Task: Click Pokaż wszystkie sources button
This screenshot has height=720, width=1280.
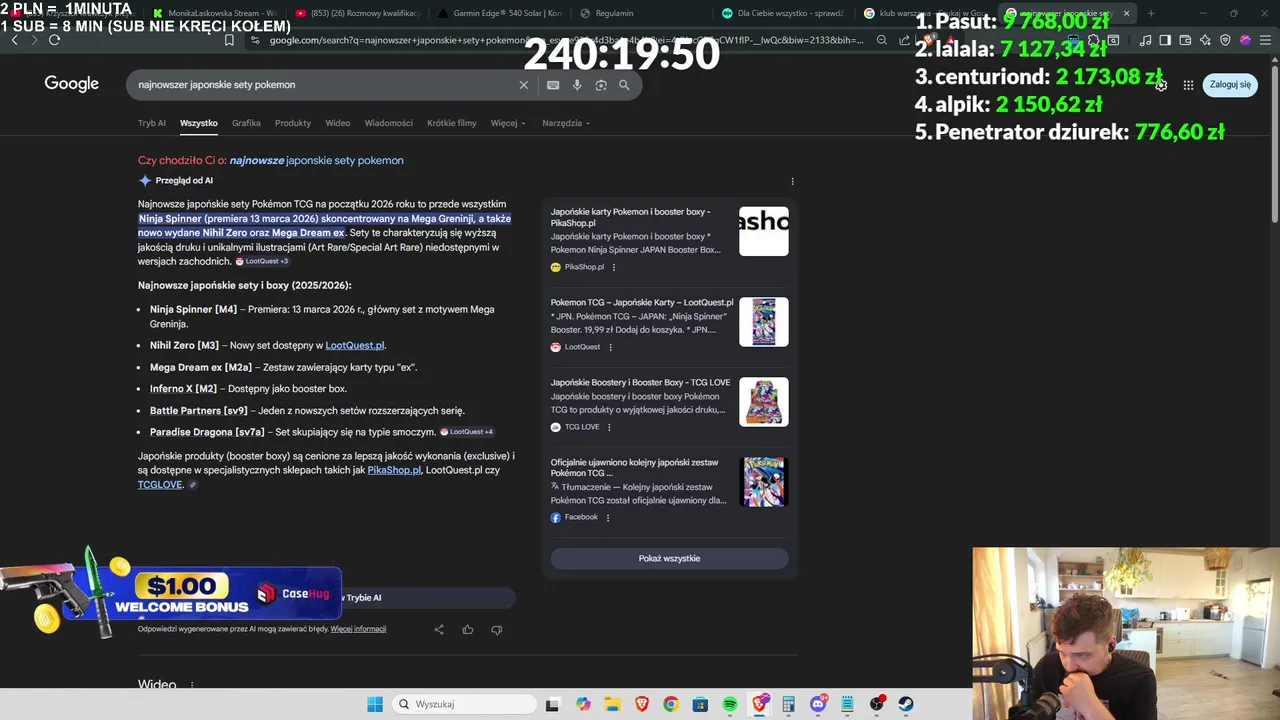Action: (x=669, y=558)
